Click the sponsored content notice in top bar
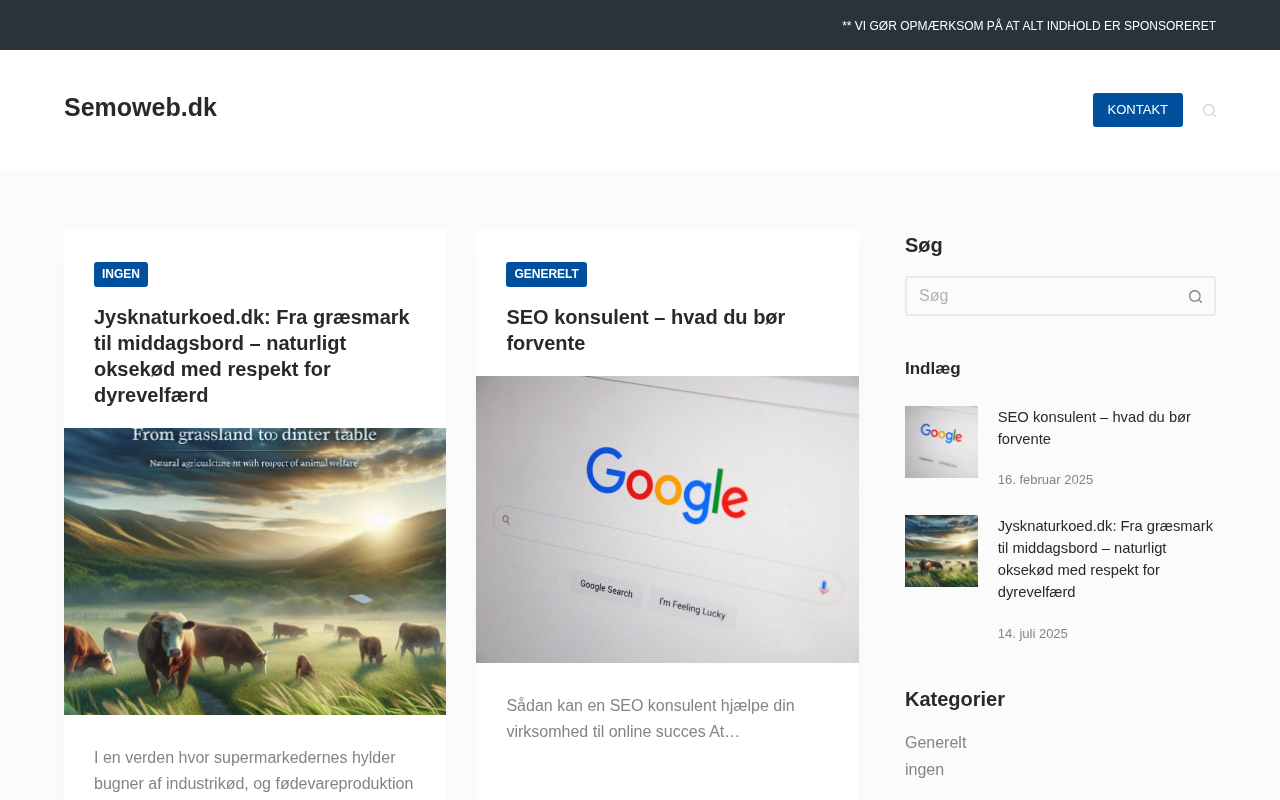 [1029, 26]
